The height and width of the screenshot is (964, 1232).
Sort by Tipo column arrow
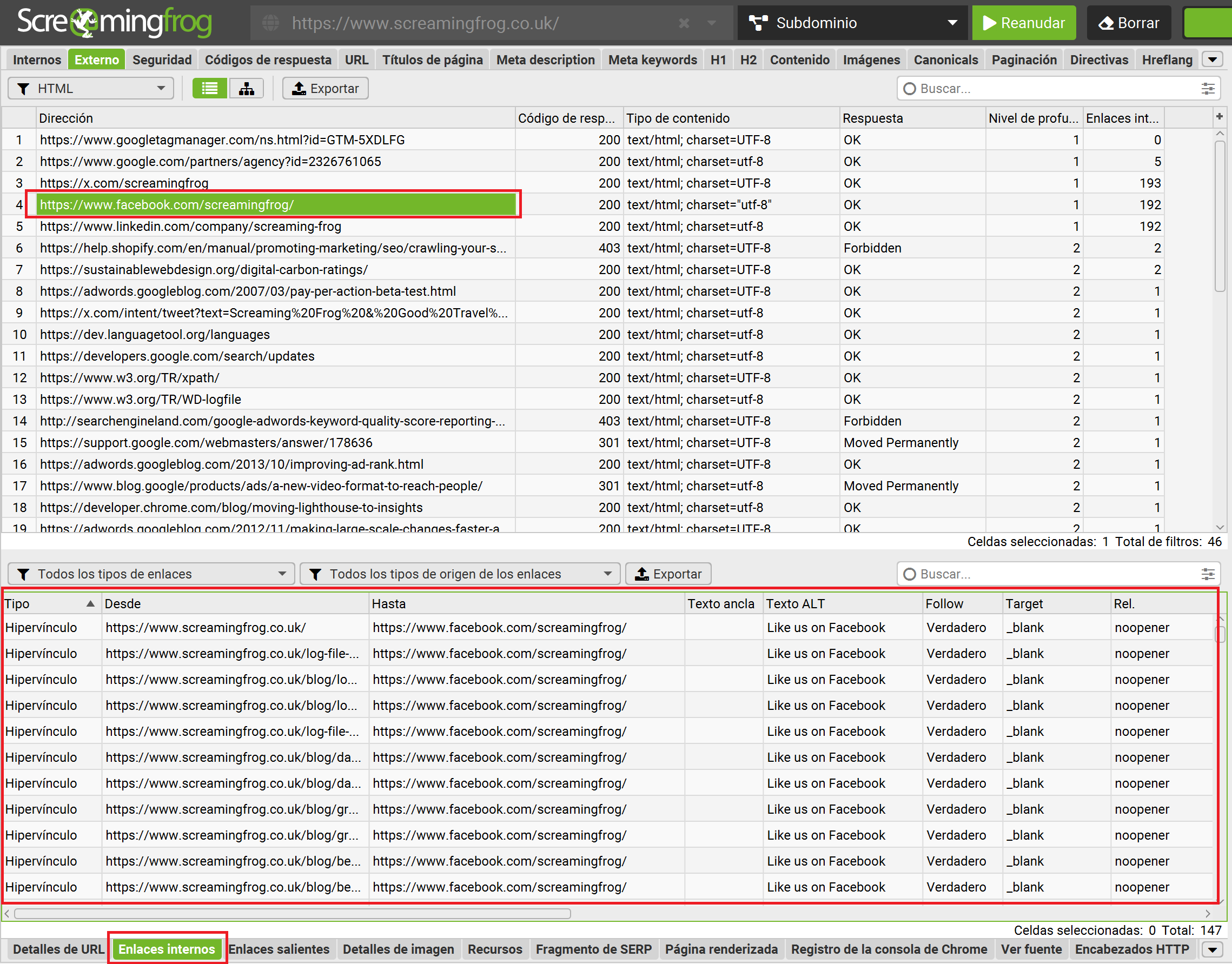(x=90, y=603)
